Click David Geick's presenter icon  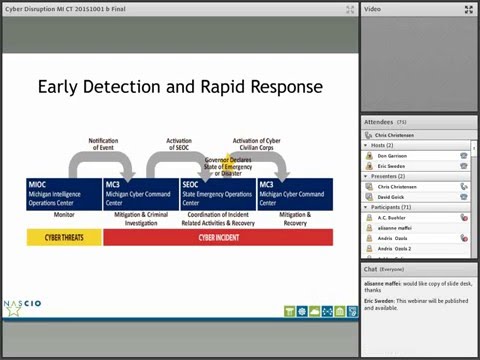pos(369,197)
